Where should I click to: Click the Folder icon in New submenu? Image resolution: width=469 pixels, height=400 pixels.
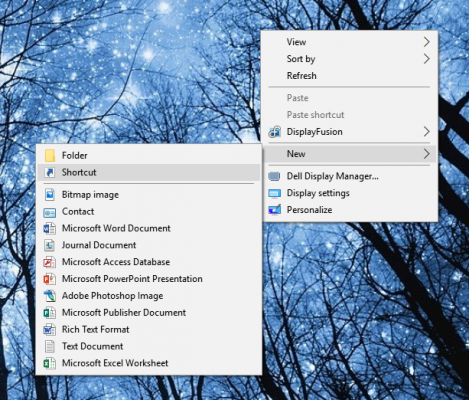tap(50, 156)
